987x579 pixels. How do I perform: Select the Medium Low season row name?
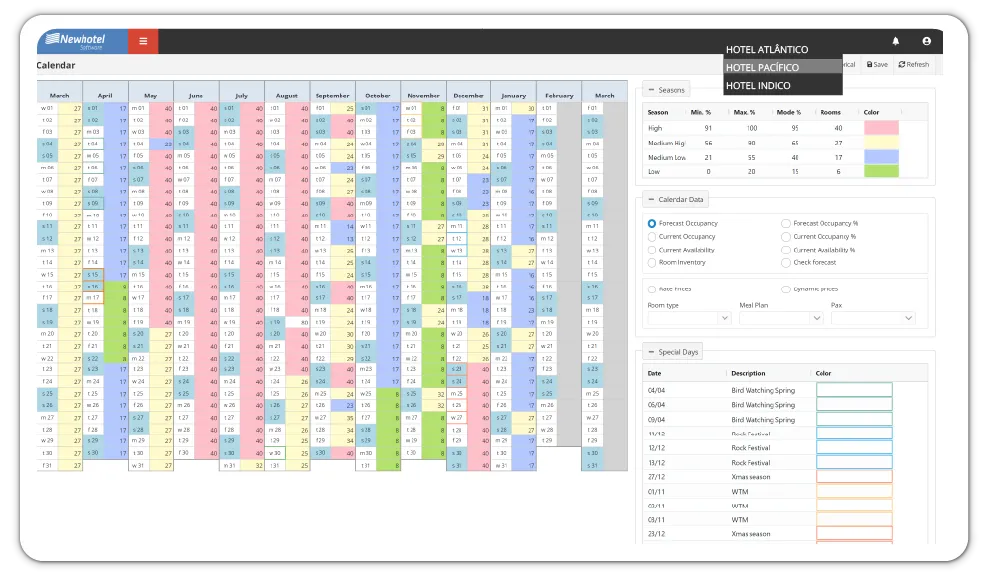tap(667, 157)
